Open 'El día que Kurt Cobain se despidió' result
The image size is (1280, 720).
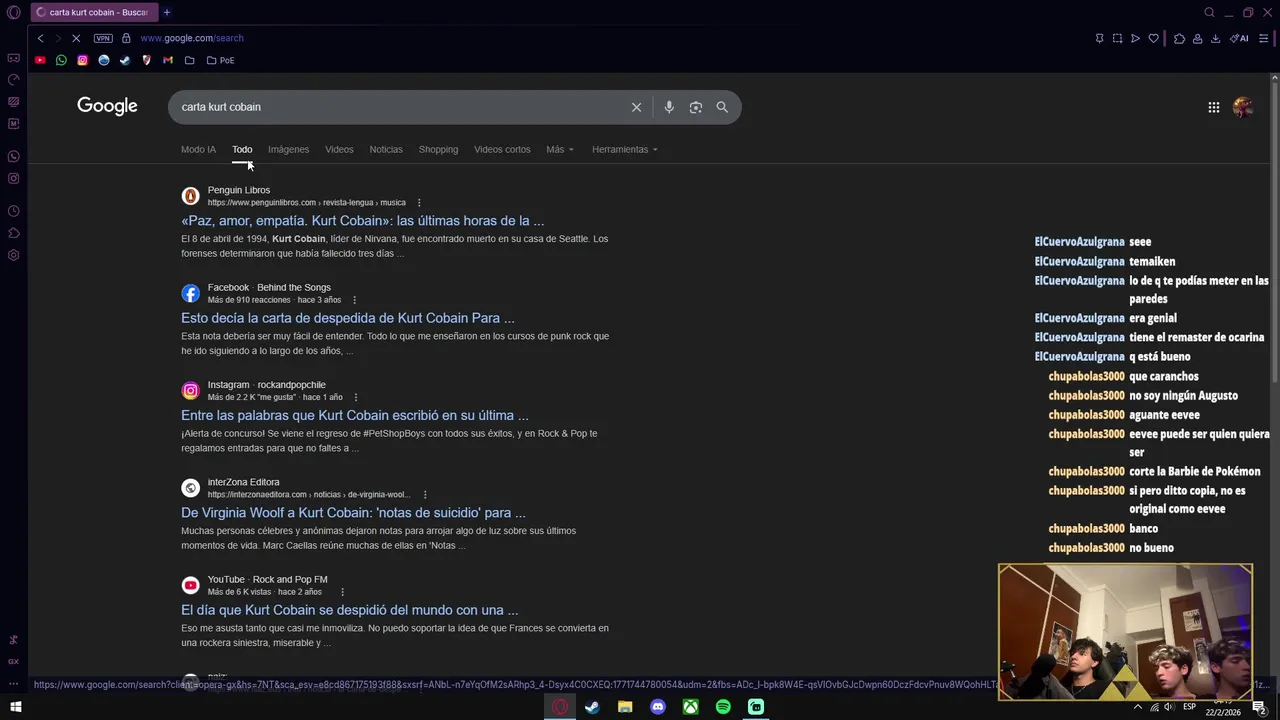[x=350, y=610]
